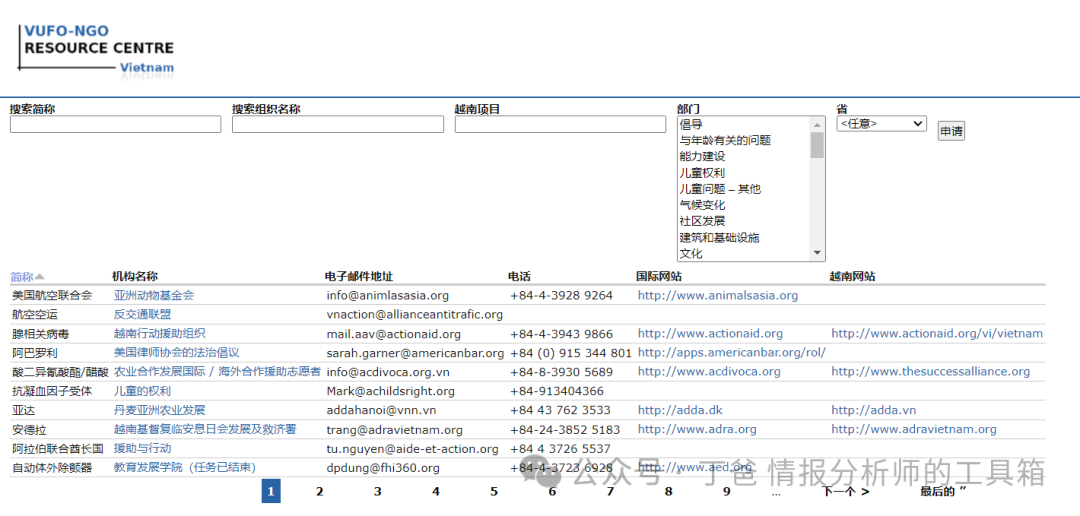
Task: Click email info@animlasasia.org
Action: (388, 296)
